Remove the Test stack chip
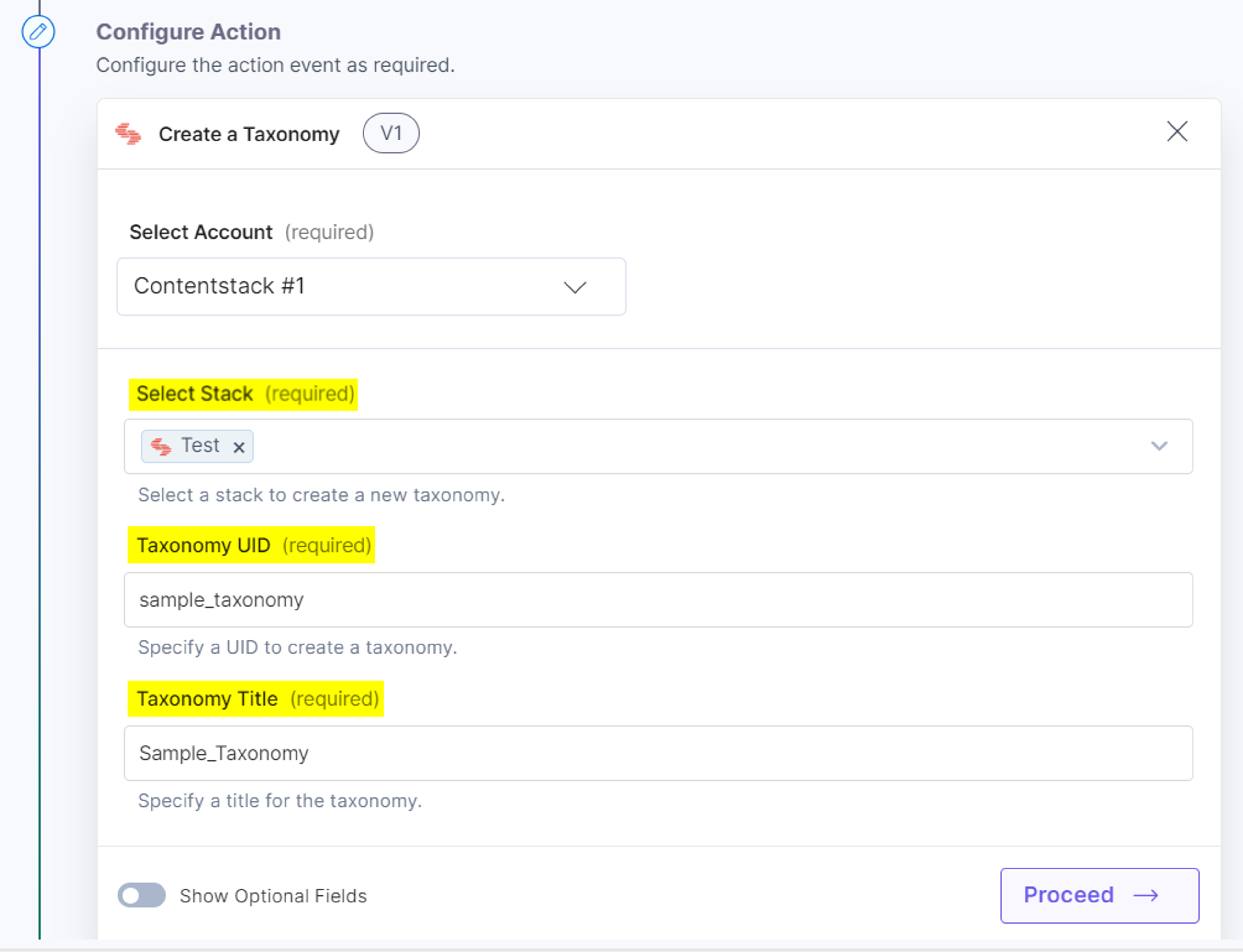 click(239, 447)
